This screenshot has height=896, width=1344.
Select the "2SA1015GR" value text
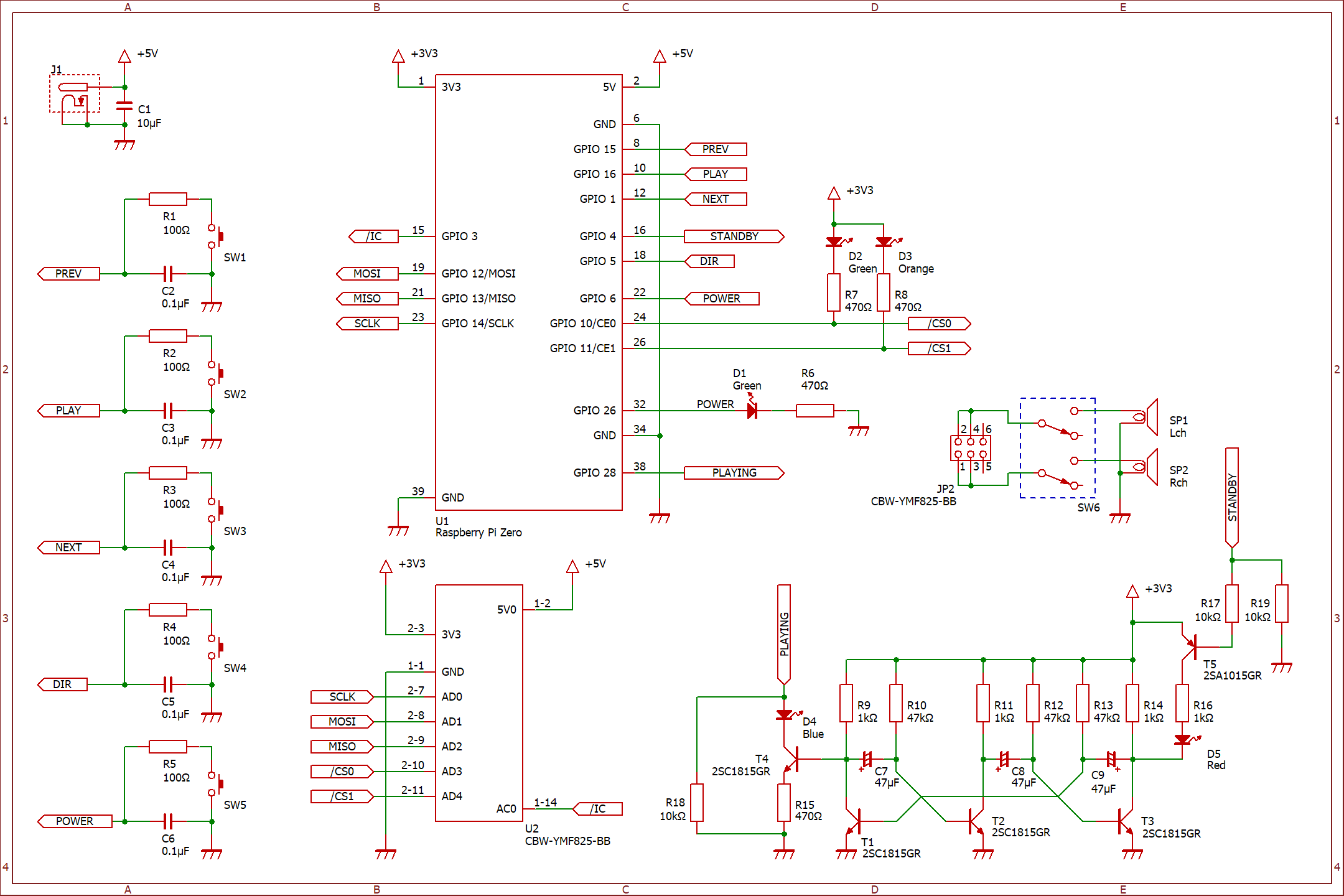pyautogui.click(x=1232, y=676)
